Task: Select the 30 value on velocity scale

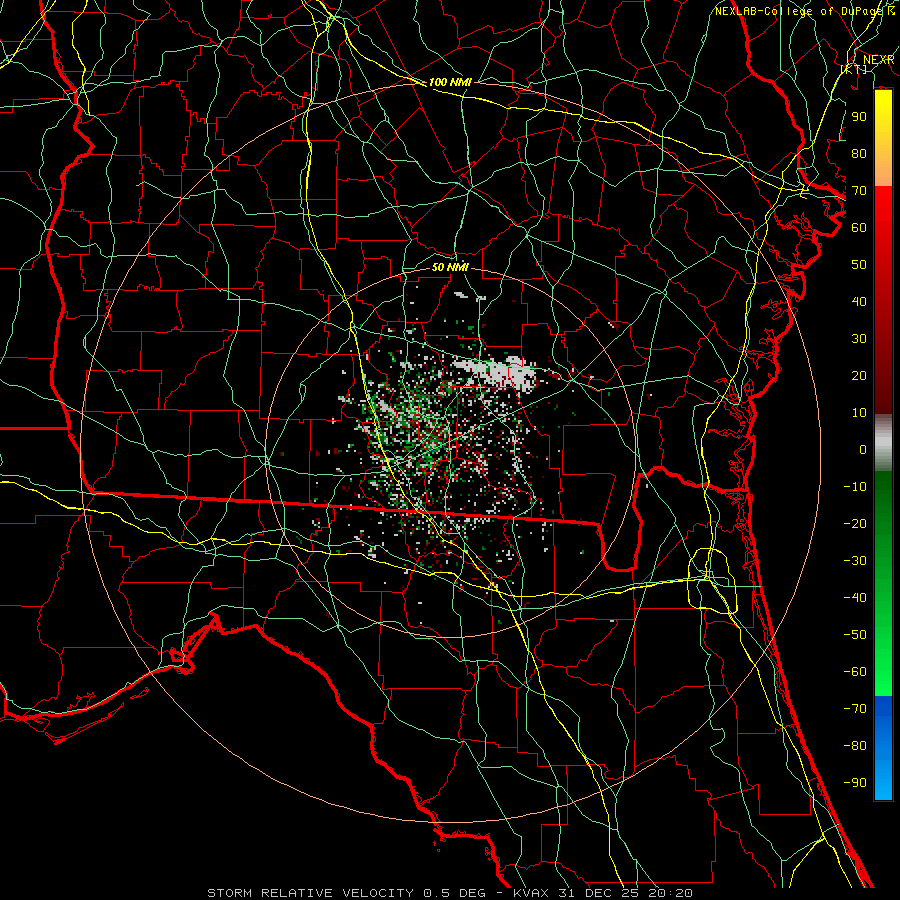Action: pos(859,339)
